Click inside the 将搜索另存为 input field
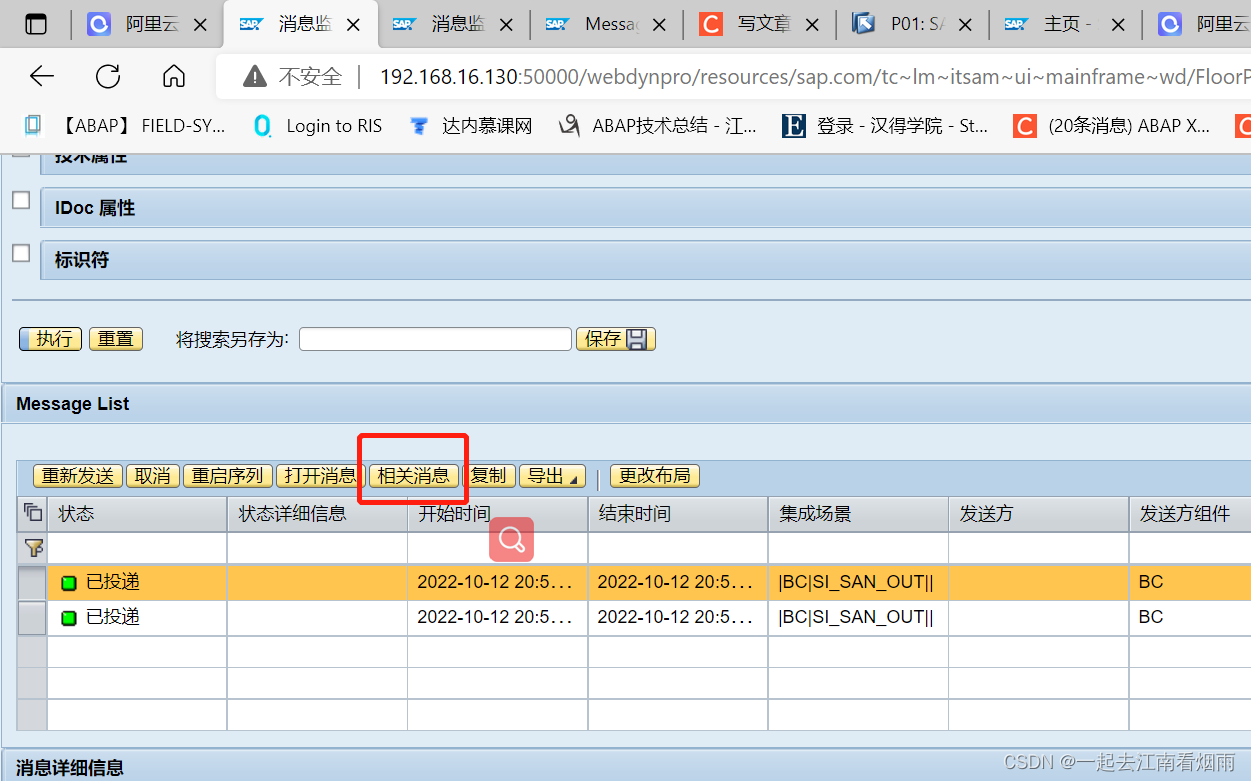The height and width of the screenshot is (781, 1251). pyautogui.click(x=435, y=338)
